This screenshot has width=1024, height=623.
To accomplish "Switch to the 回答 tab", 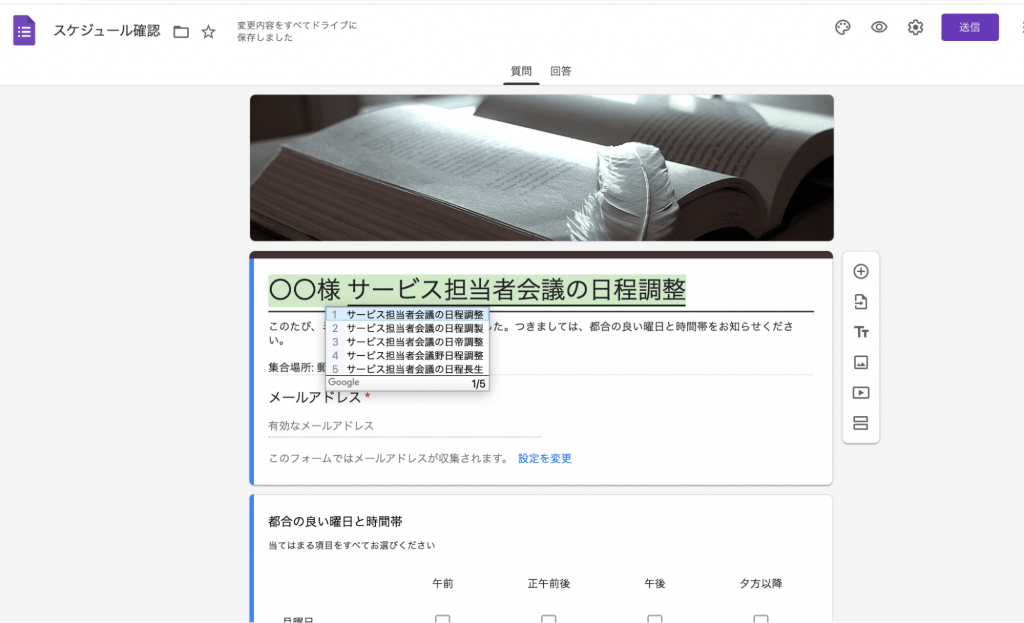I will [560, 71].
